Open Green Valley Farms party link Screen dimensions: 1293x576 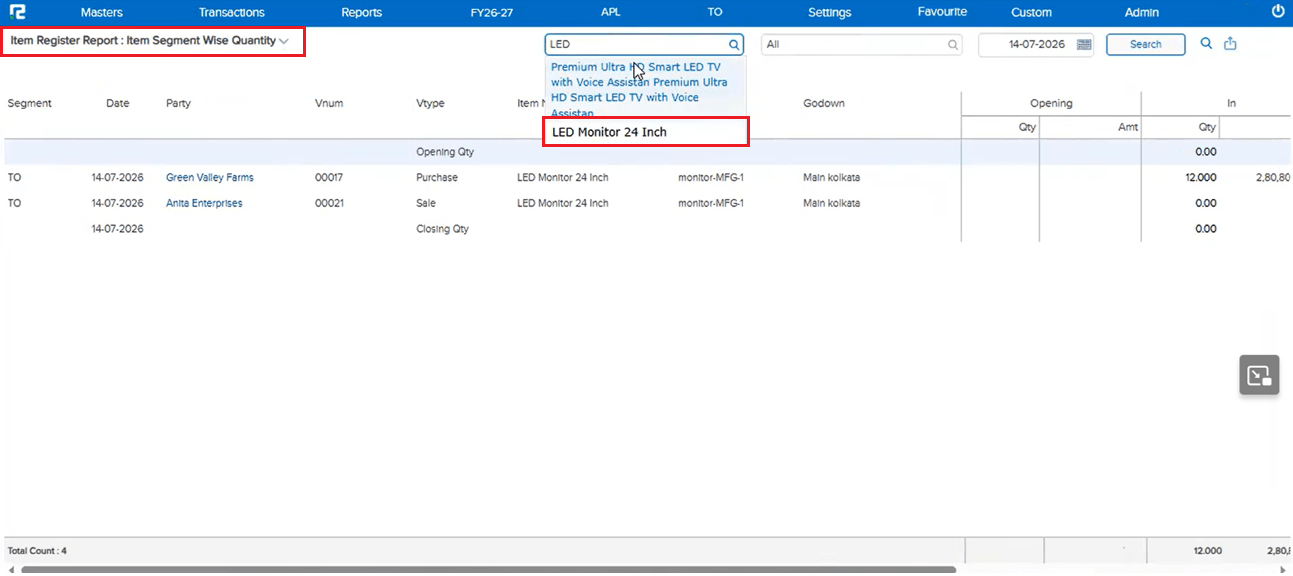tap(210, 177)
